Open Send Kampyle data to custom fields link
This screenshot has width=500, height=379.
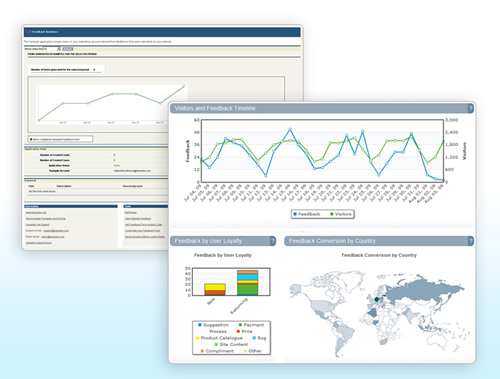pos(145,237)
